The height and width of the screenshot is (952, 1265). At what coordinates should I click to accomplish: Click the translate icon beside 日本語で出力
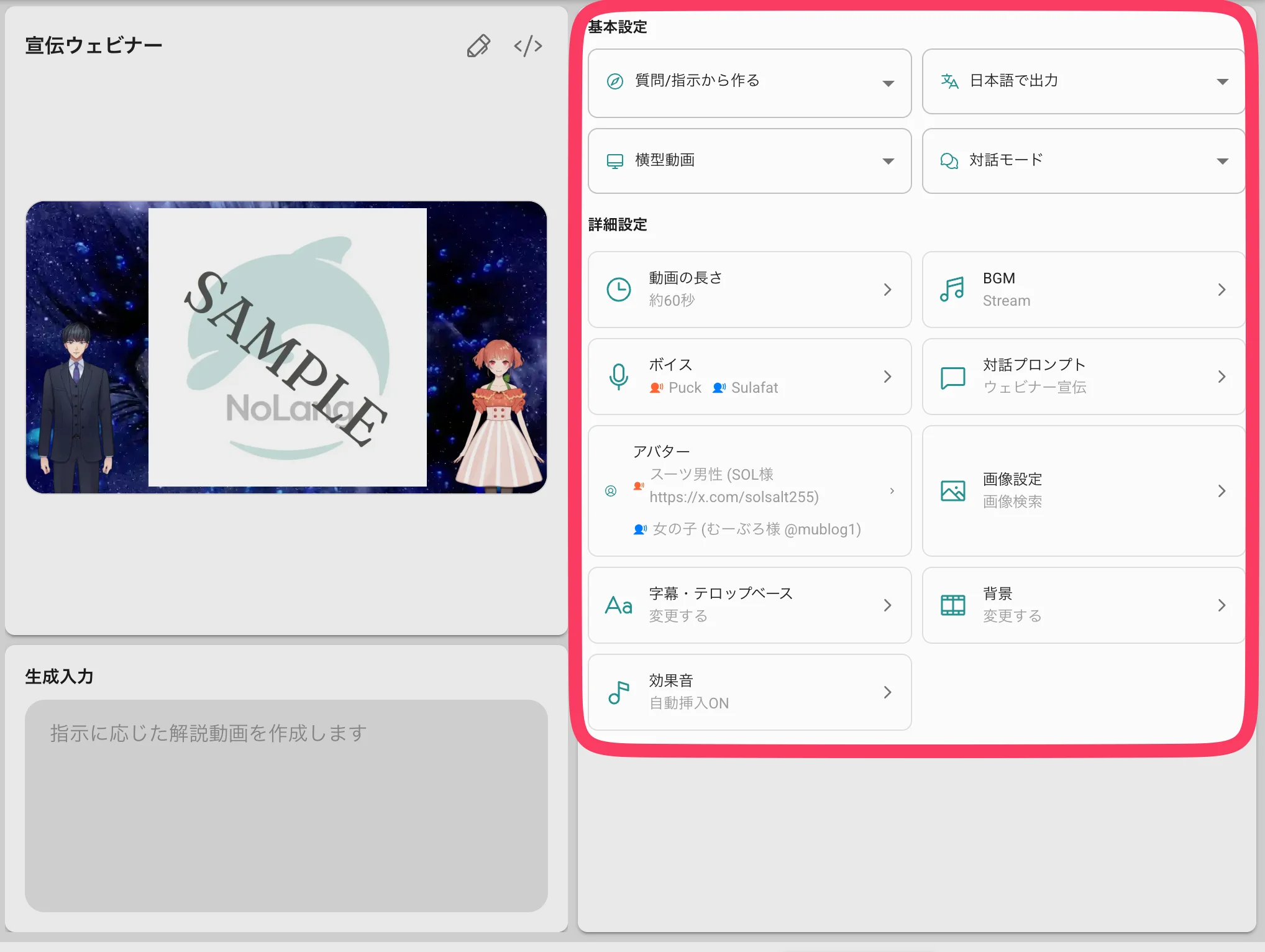tap(949, 81)
